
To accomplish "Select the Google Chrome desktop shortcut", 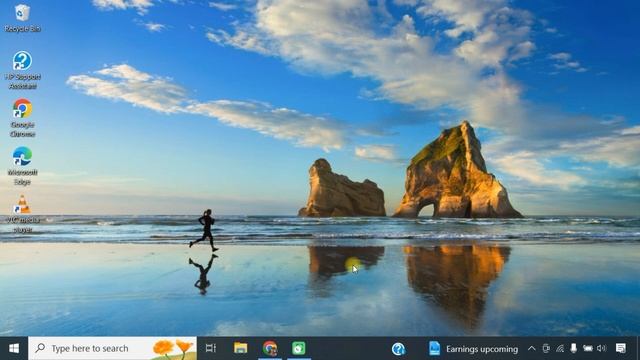I will coord(22,118).
